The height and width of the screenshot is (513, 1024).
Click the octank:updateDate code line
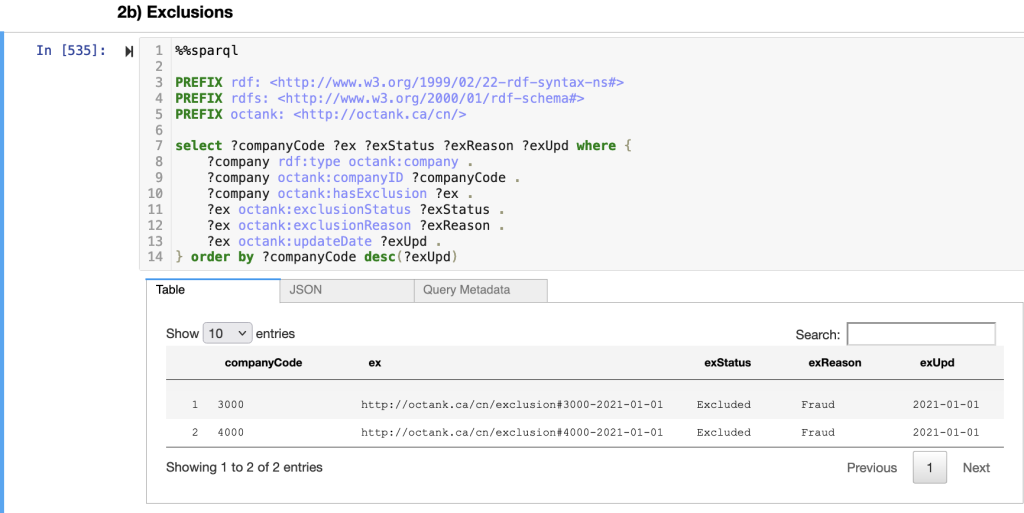[325, 241]
